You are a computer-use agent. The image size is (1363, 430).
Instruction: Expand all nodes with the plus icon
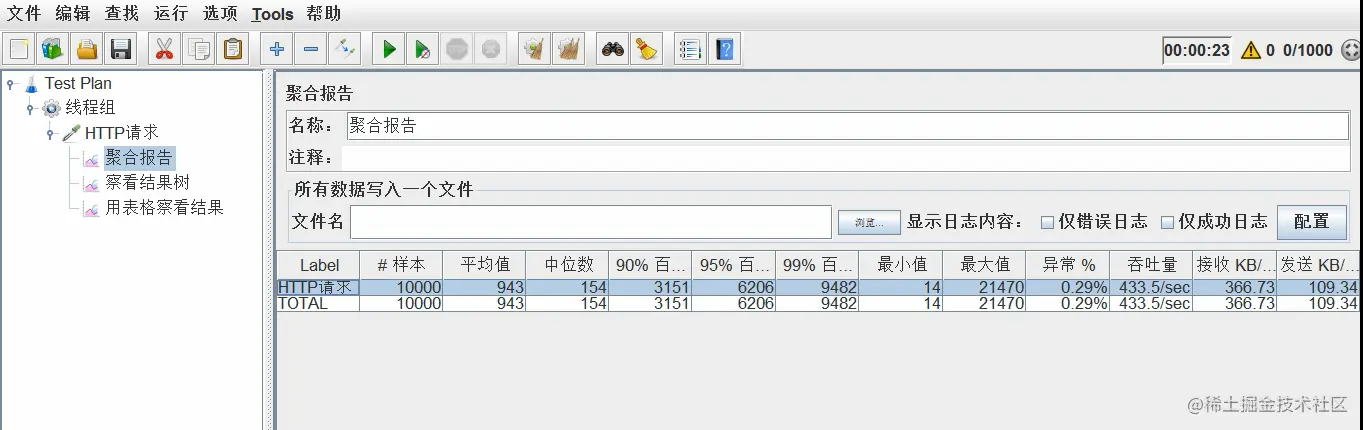[x=277, y=48]
